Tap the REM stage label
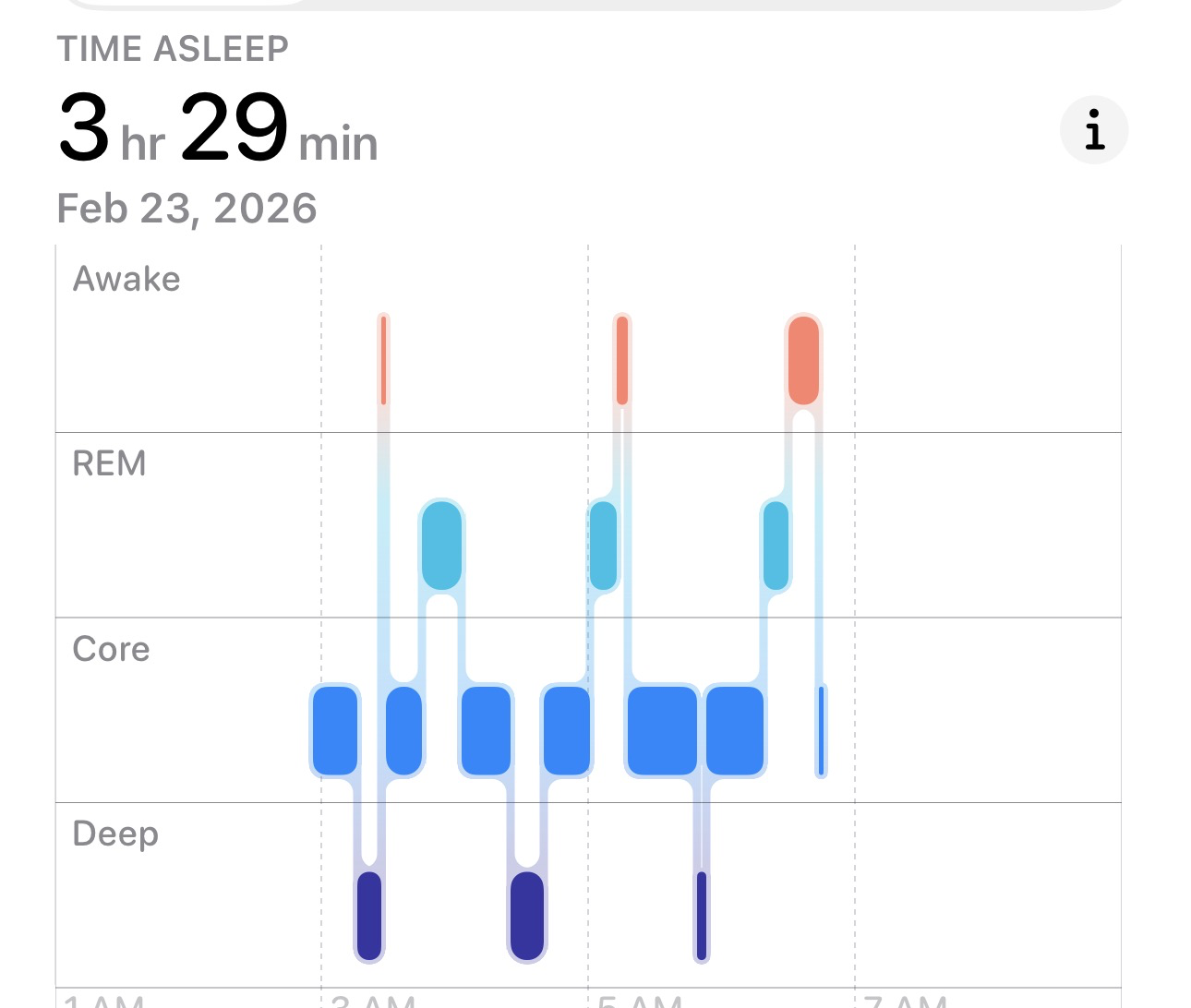Viewport: 1191px width, 1008px height. click(110, 463)
